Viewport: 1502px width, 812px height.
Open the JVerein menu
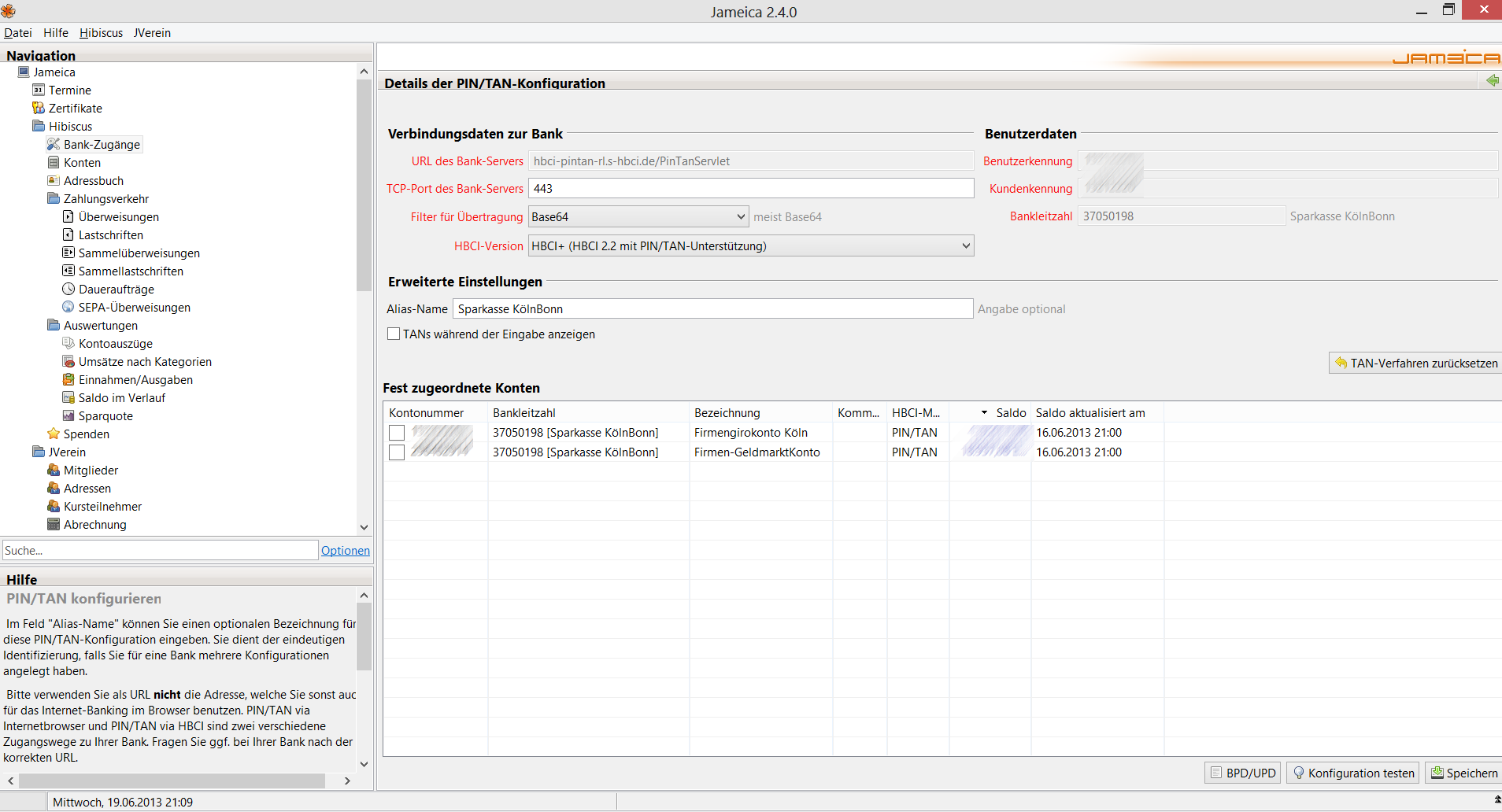click(152, 32)
